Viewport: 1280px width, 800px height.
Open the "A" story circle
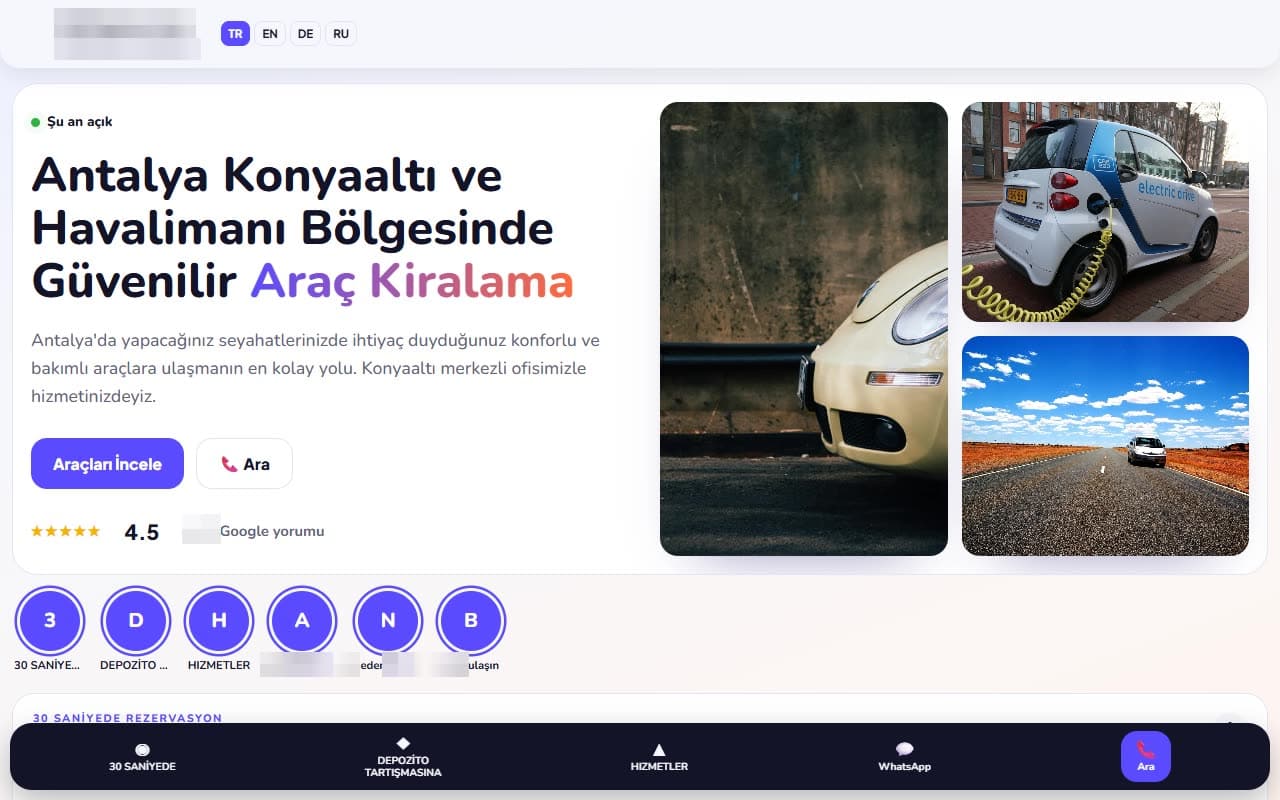pos(302,620)
